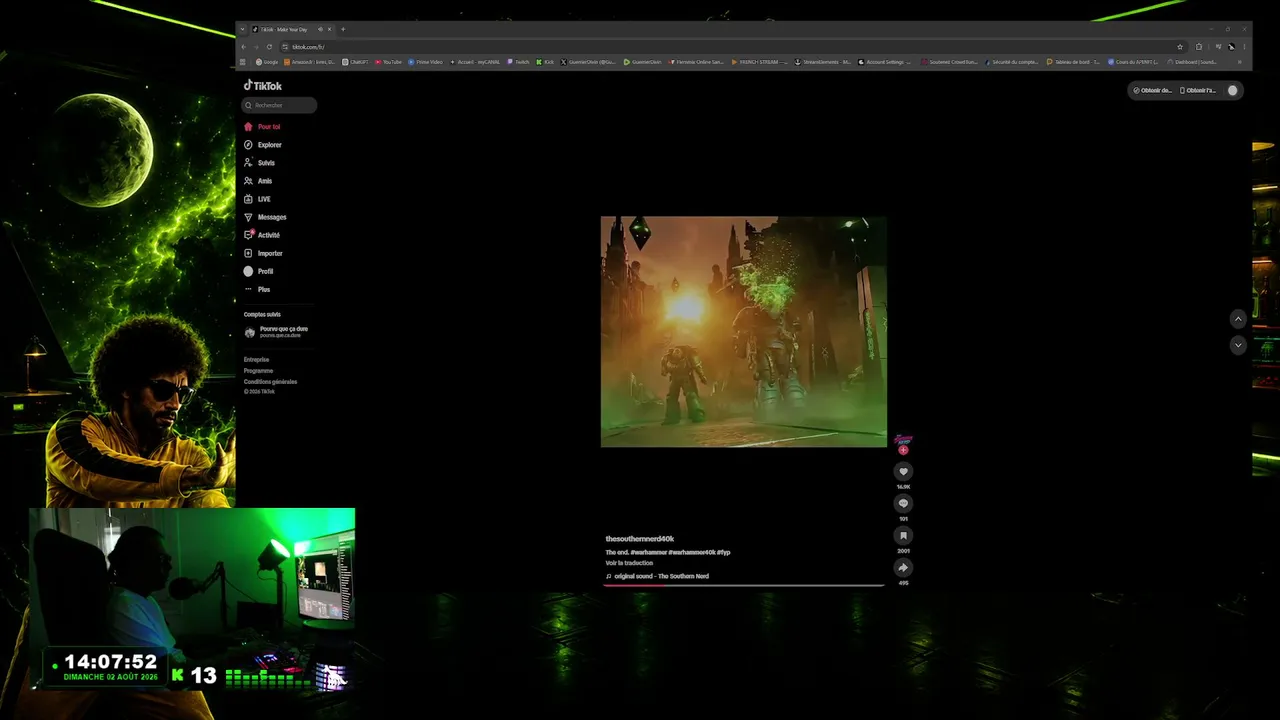Open the Pourvu que ça dure account
Viewport: 1280px width, 720px height.
[x=276, y=332]
